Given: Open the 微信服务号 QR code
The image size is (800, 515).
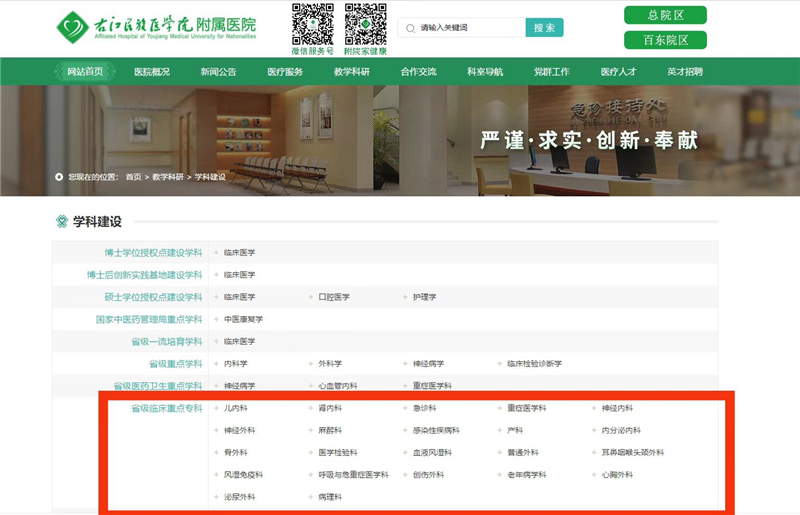Looking at the screenshot, I should click(x=313, y=24).
